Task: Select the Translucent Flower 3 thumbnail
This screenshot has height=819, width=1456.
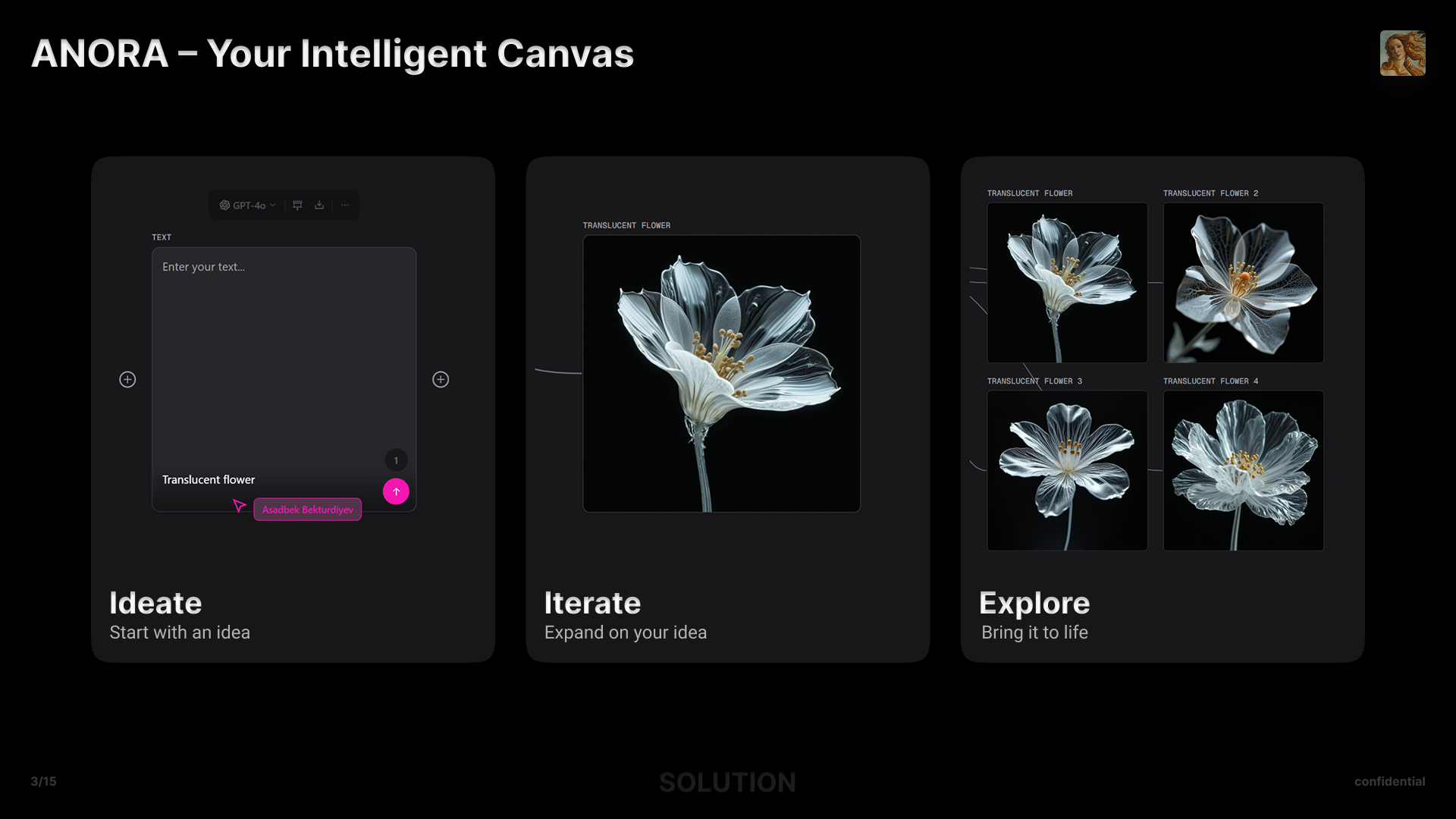Action: 1067,470
